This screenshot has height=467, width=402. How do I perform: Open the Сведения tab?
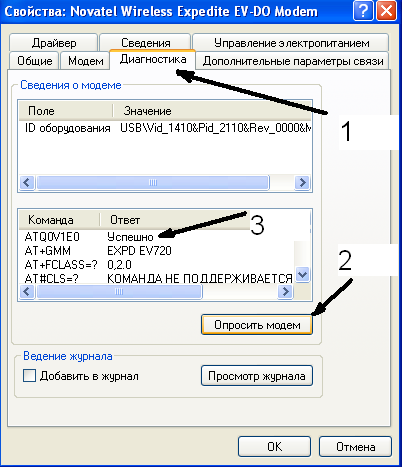click(x=145, y=43)
